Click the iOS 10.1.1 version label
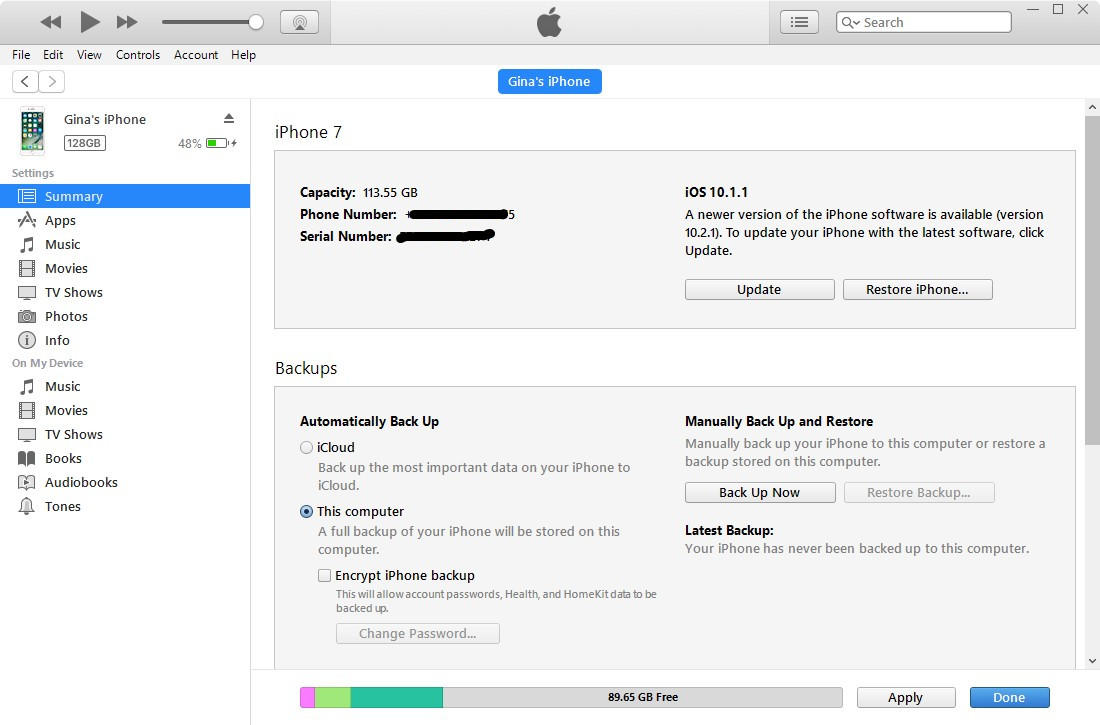The width and height of the screenshot is (1100, 725). pos(716,192)
